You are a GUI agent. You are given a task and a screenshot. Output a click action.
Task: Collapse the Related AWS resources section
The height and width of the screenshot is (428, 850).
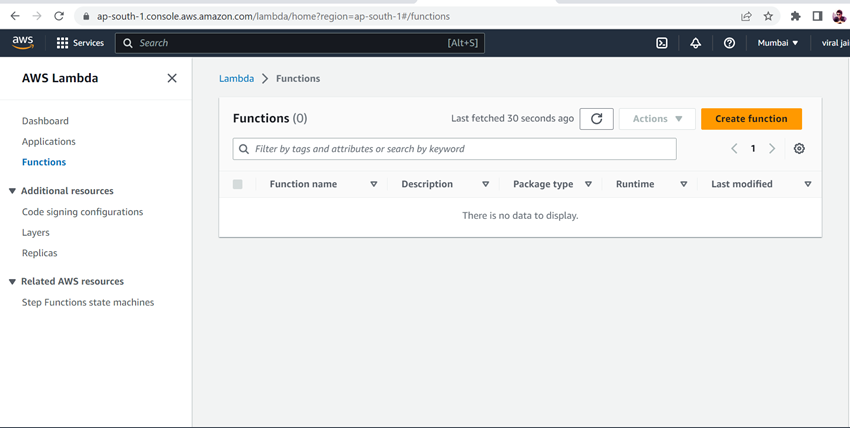[12, 282]
